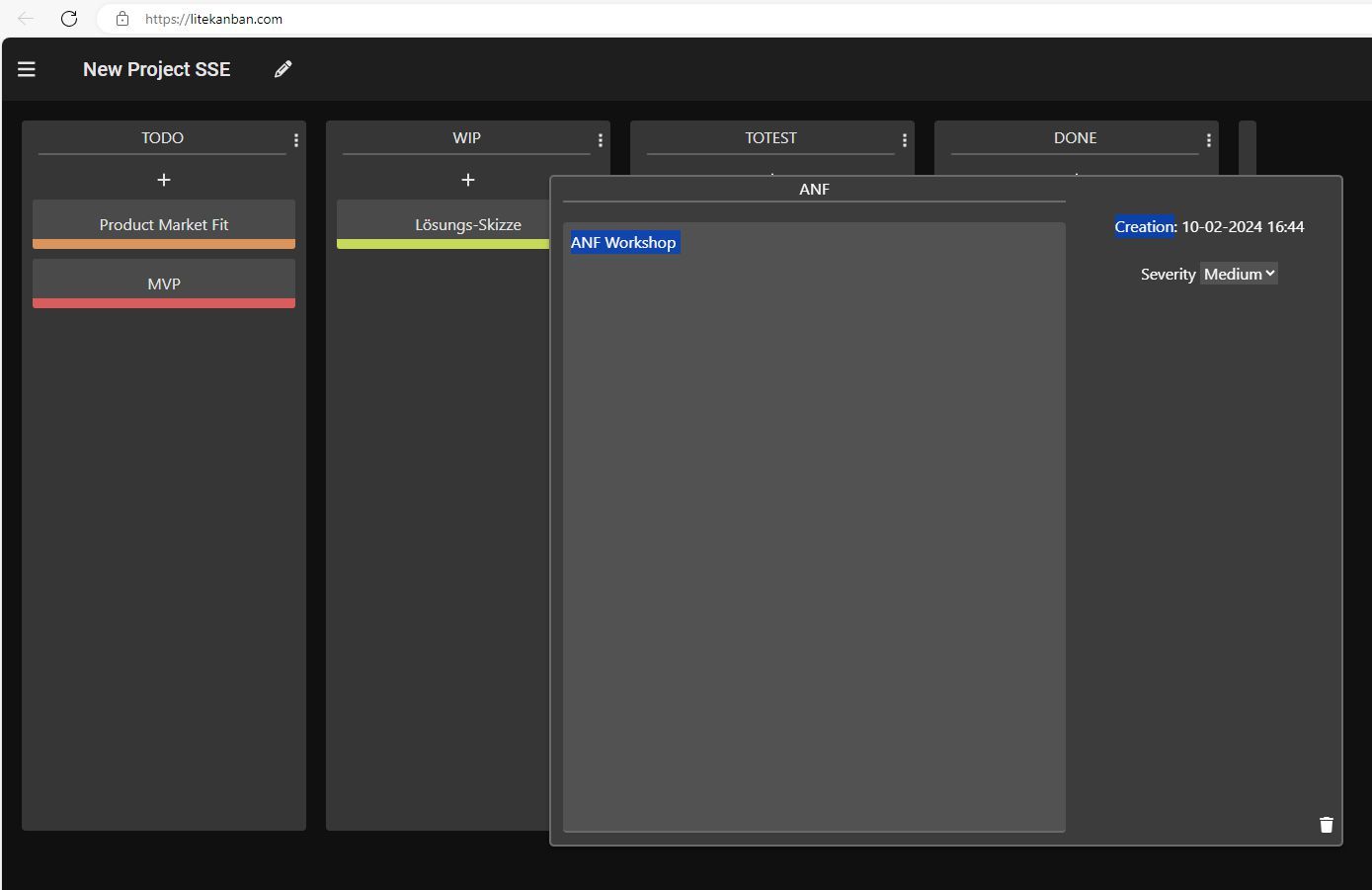
Task: View site security lock info
Action: click(122, 19)
